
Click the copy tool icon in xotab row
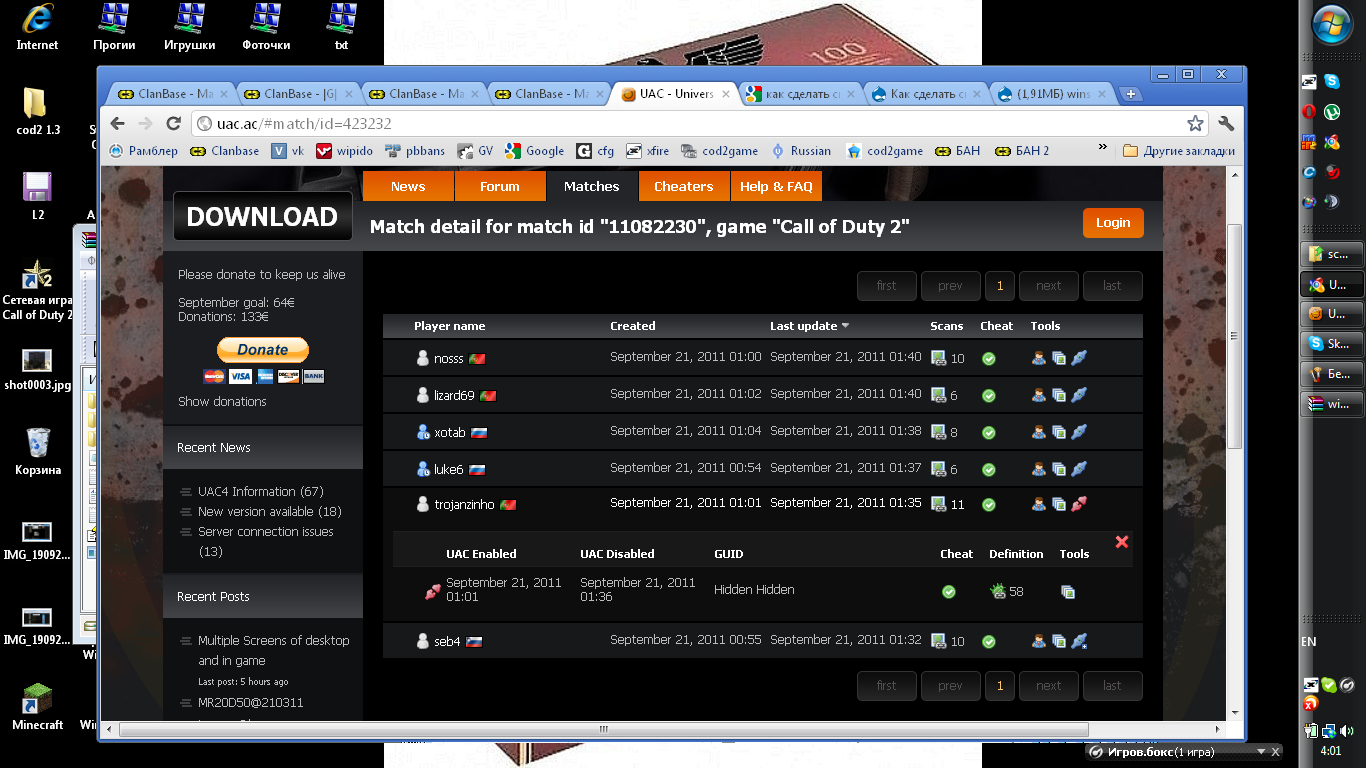[1059, 432]
